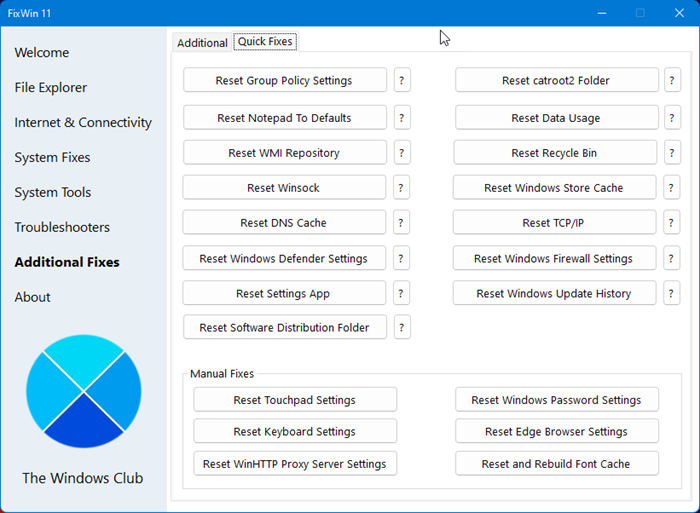Click the question mark beside Reset DNS Cache
700x513 pixels.
(x=401, y=222)
